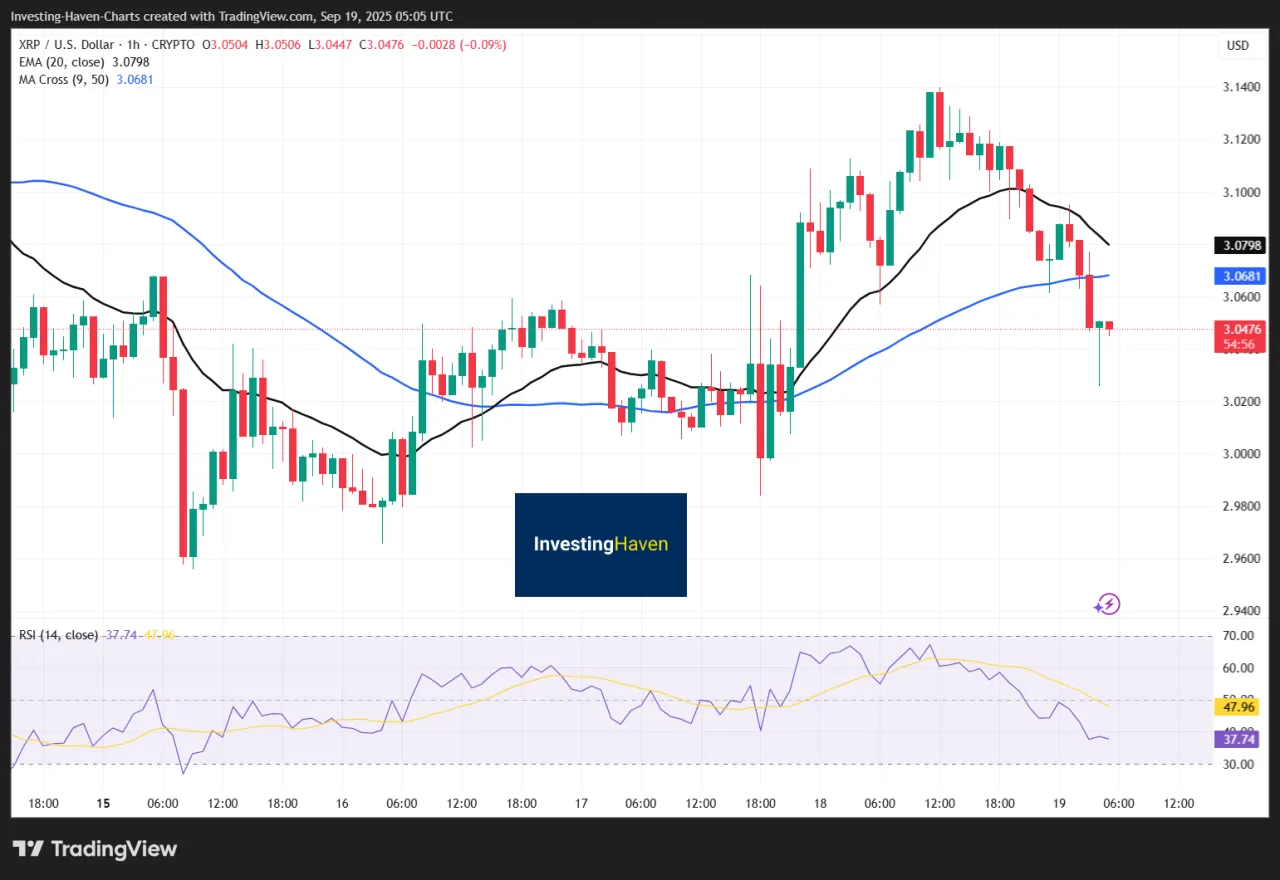The image size is (1280, 880).
Task: Click the 15 date label on time axis
Action: coord(103,803)
